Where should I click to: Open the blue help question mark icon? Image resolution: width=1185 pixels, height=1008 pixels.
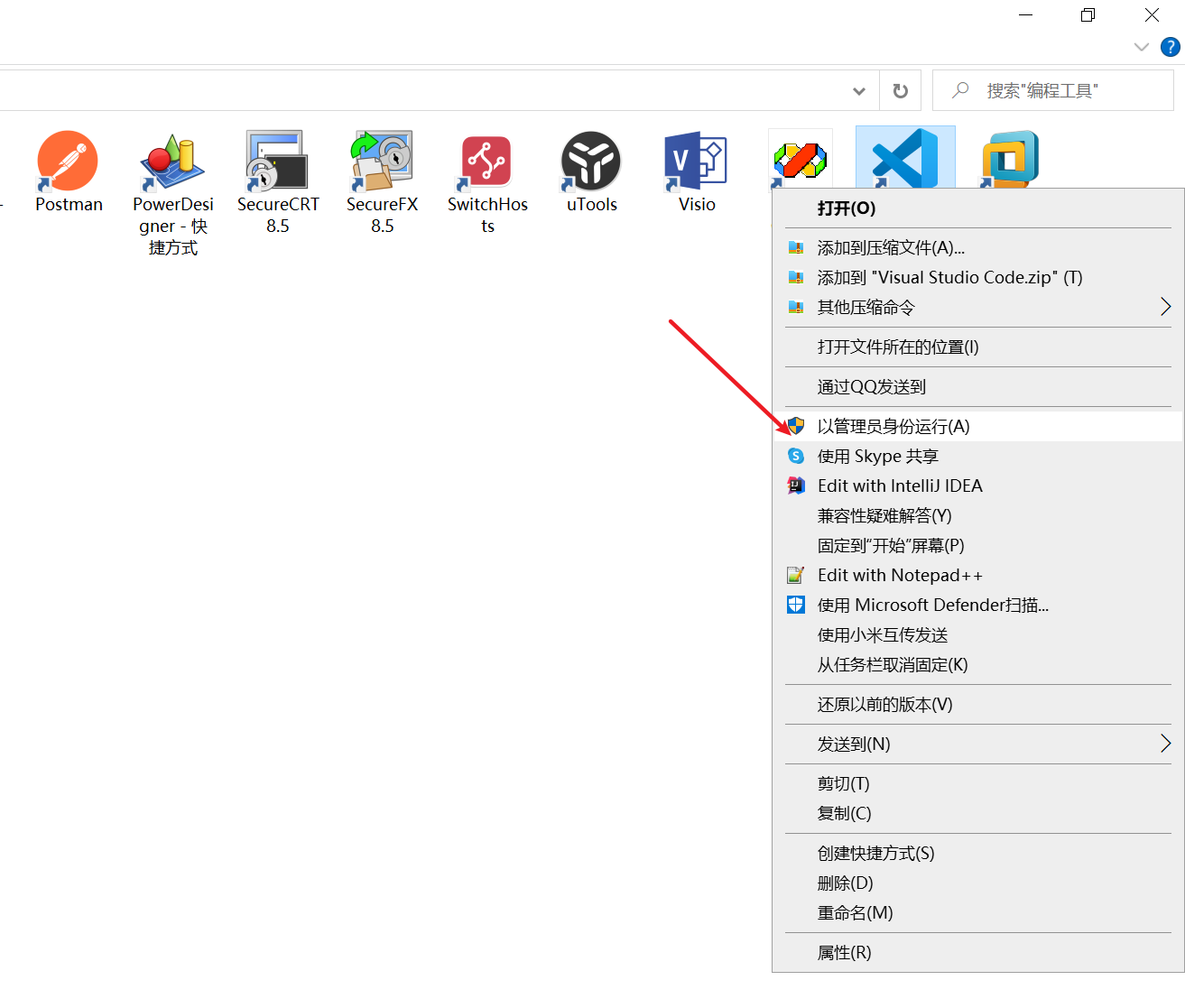[x=1170, y=47]
